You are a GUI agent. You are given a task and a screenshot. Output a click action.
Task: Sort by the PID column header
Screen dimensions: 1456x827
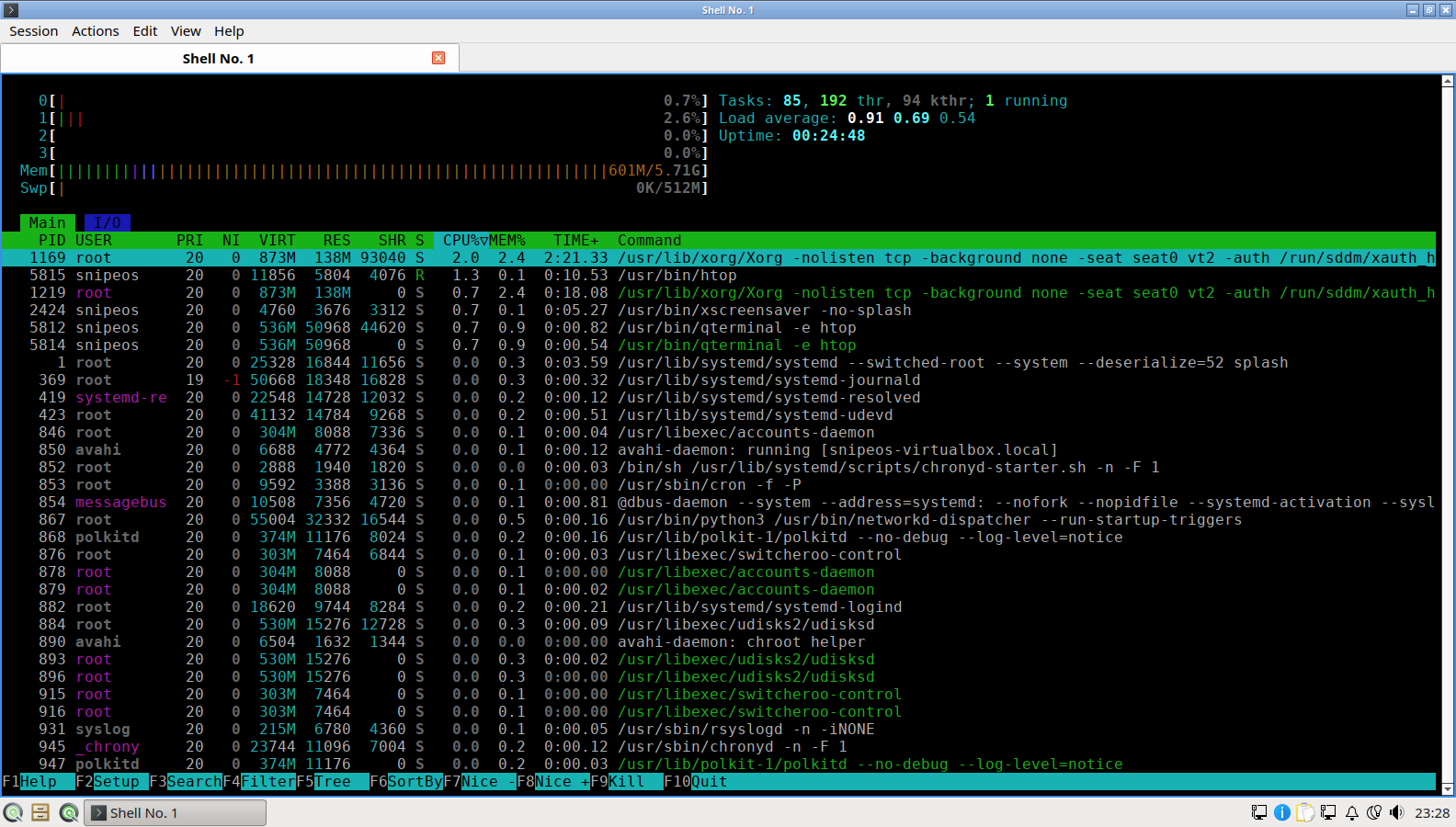(x=52, y=241)
